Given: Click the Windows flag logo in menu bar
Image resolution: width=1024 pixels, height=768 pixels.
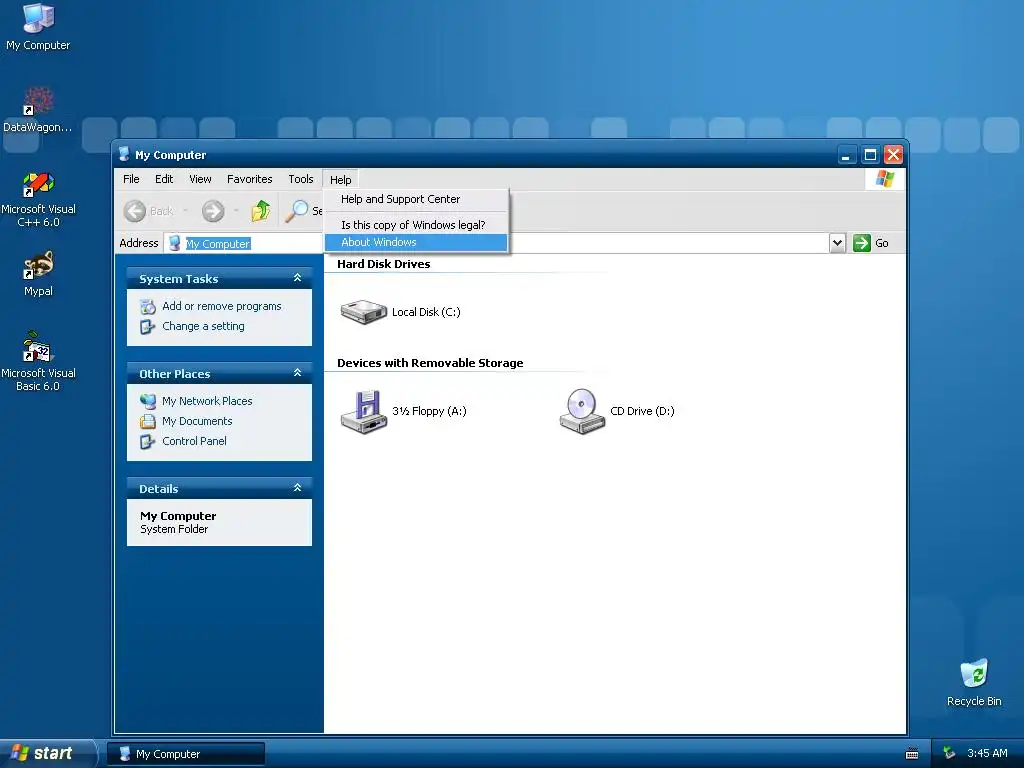Looking at the screenshot, I should tap(885, 179).
